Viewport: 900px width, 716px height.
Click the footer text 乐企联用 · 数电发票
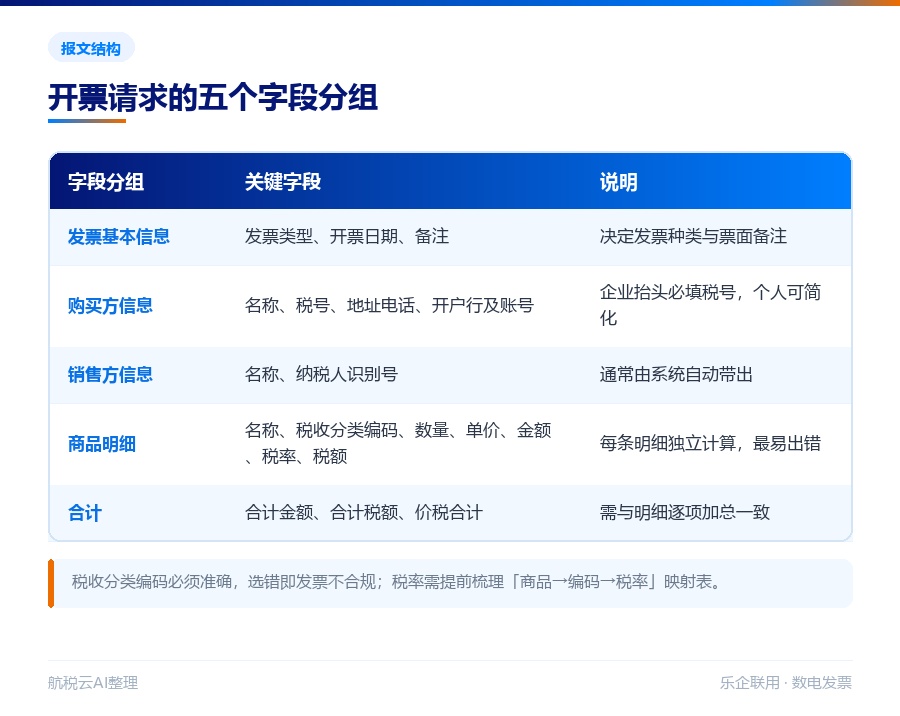(x=786, y=683)
